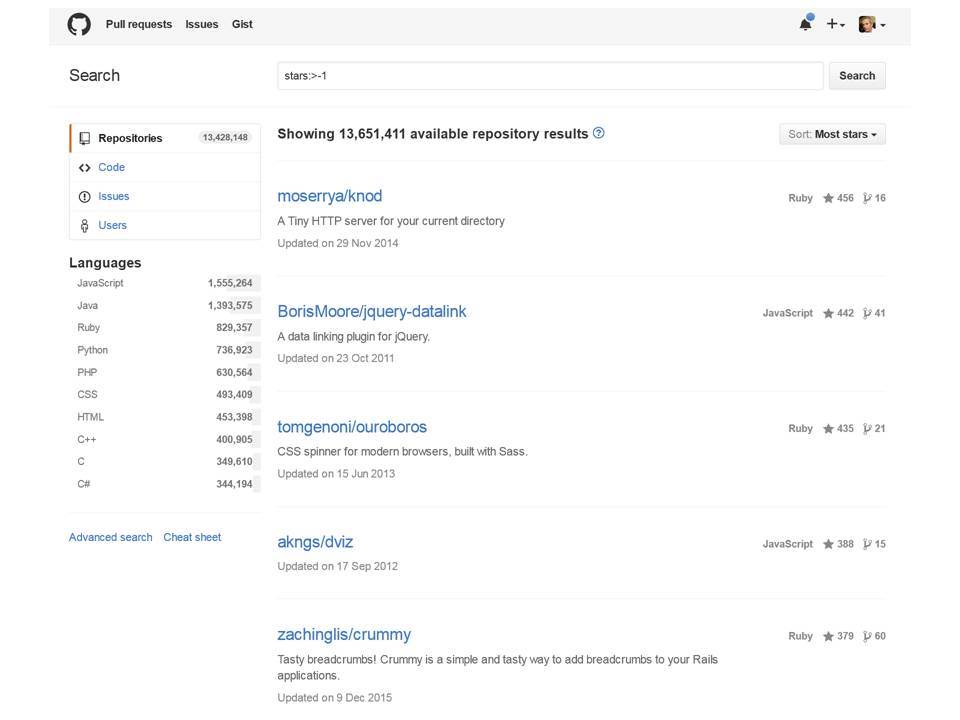Filter by CSS language
960x720 pixels.
pos(165,394)
